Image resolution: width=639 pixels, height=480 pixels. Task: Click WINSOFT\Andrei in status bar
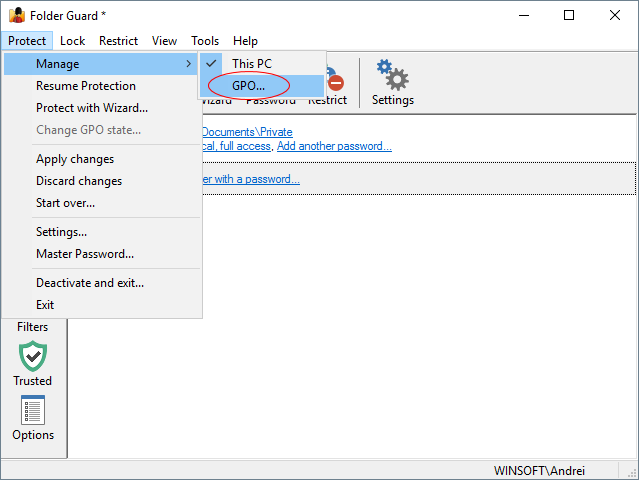(x=539, y=471)
